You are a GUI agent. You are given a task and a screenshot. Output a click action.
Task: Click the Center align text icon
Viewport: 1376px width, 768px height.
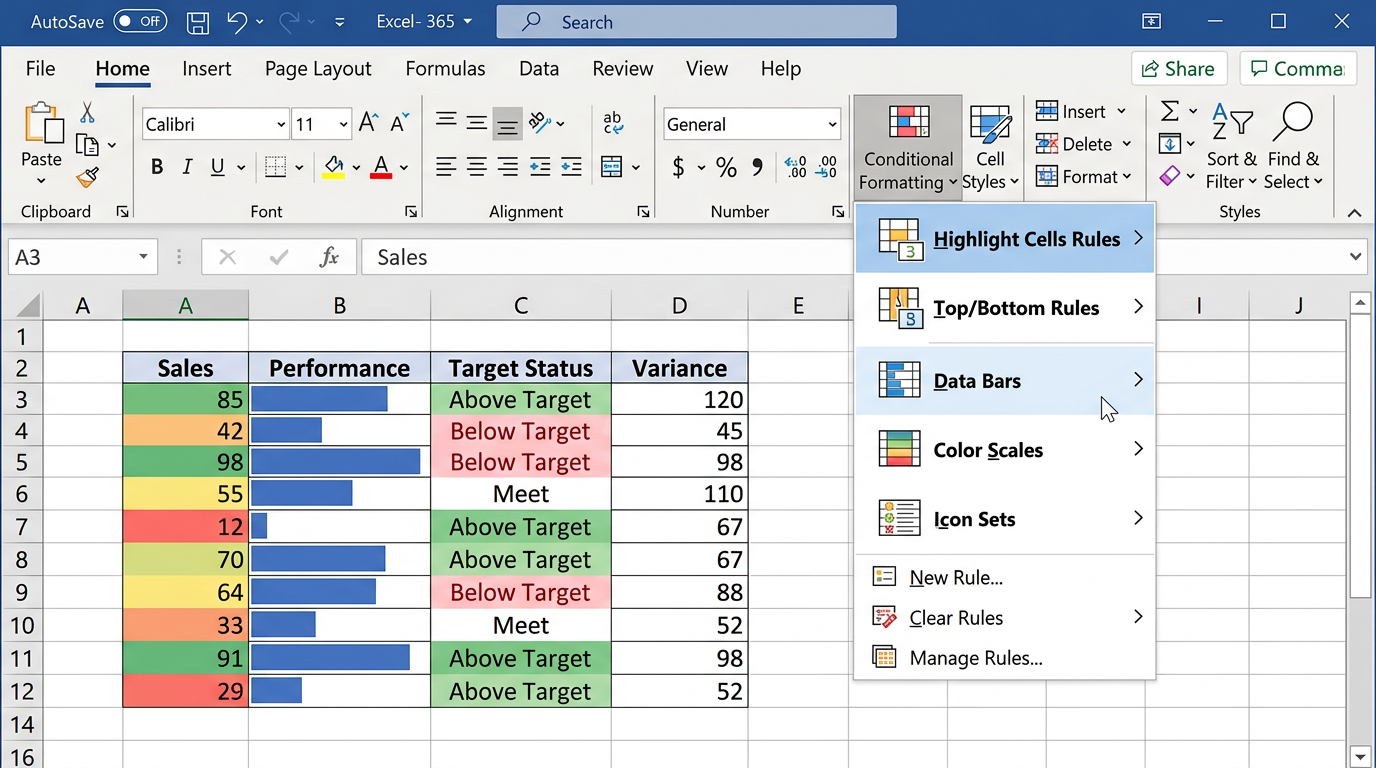click(477, 167)
